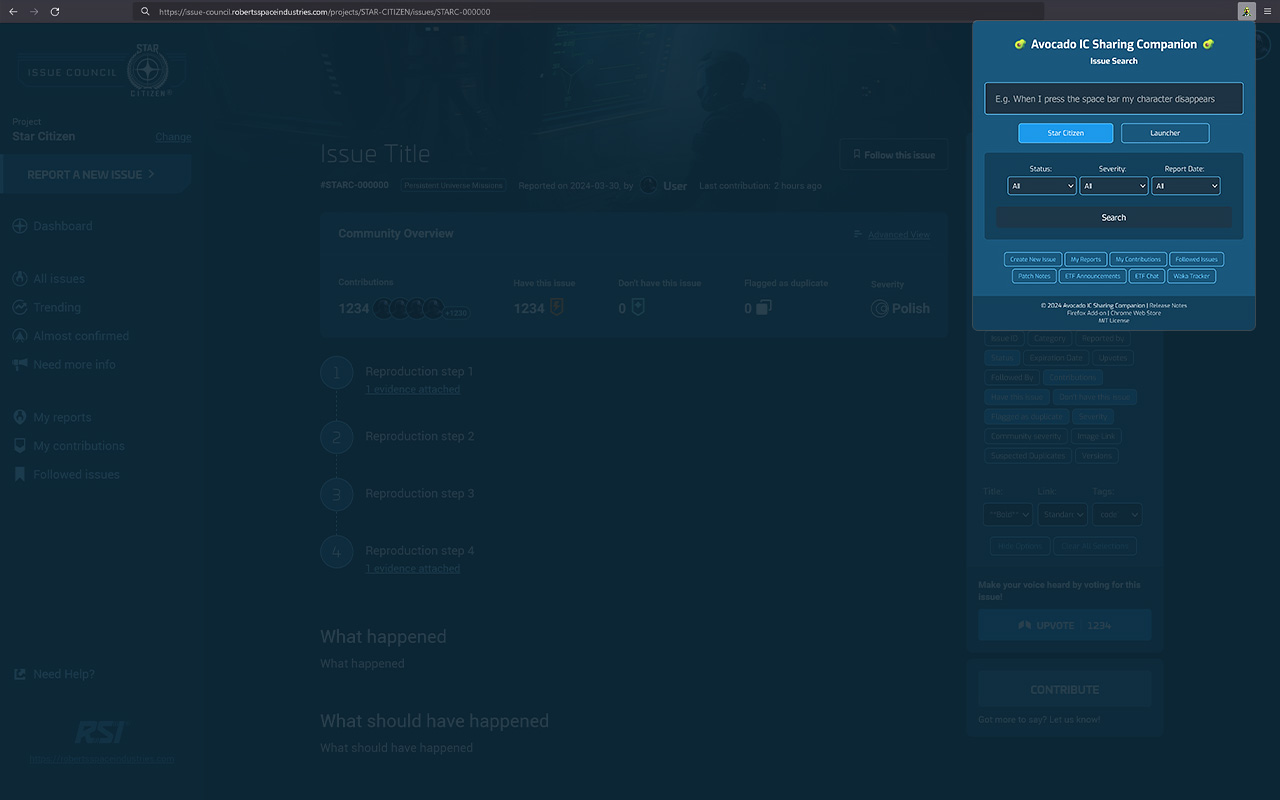This screenshot has height=800, width=1280.
Task: Toggle the Community severity field chip
Action: [1026, 436]
